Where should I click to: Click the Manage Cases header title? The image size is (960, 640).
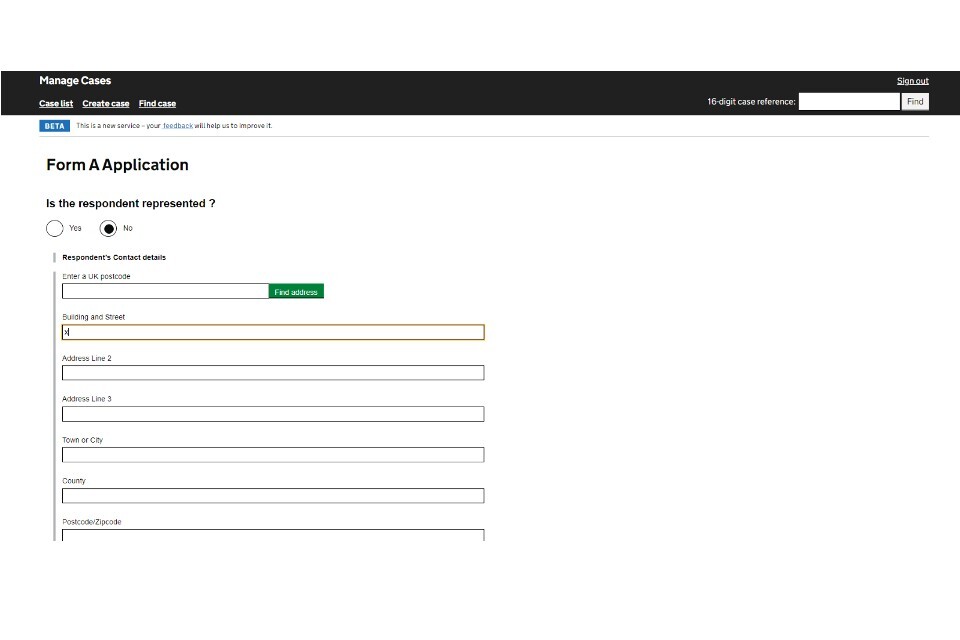click(75, 81)
